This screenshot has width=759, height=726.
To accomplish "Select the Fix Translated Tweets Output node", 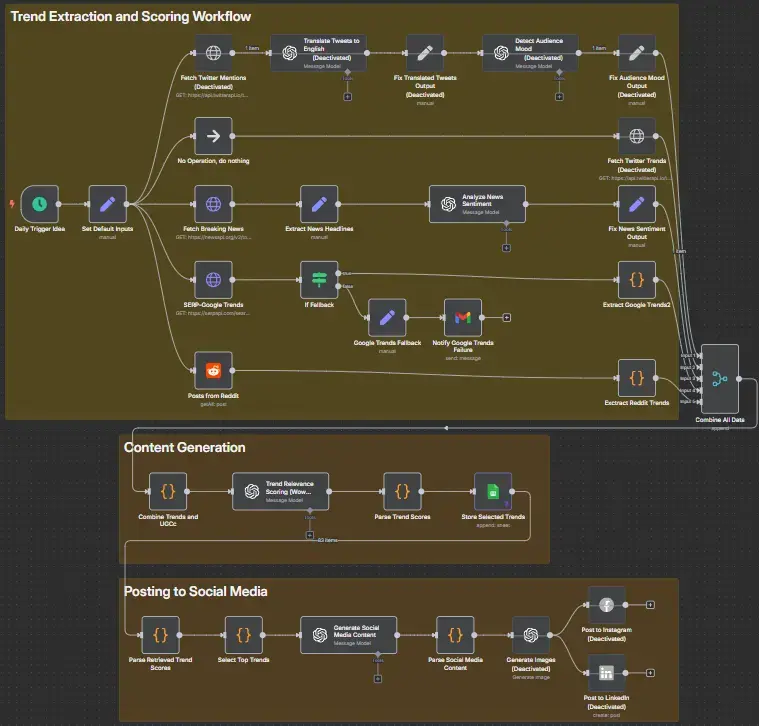I will coord(425,53).
